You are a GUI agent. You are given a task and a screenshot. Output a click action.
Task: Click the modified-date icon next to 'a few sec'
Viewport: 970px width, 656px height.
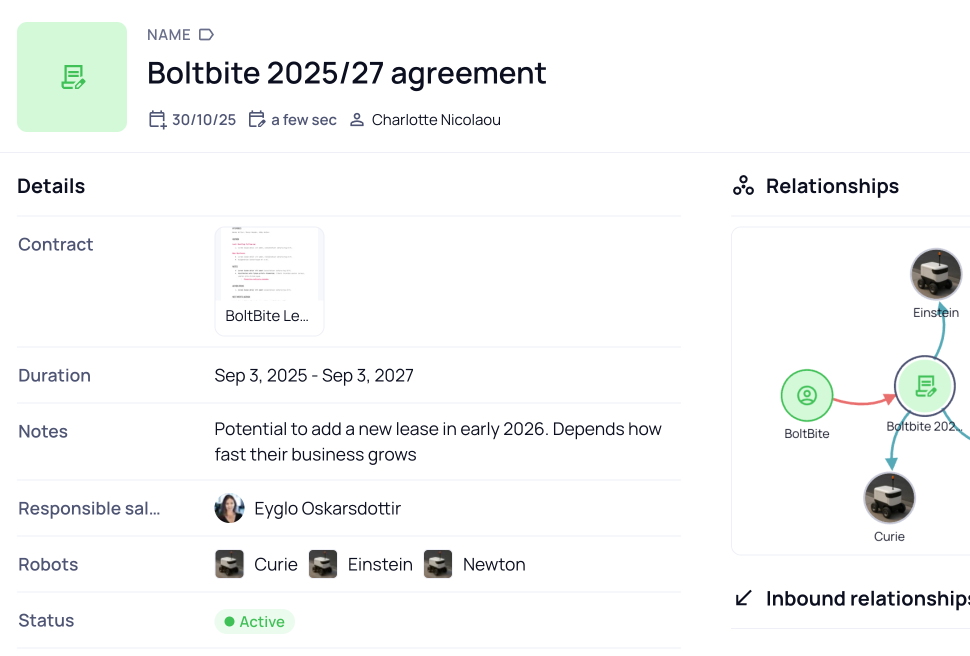255,119
